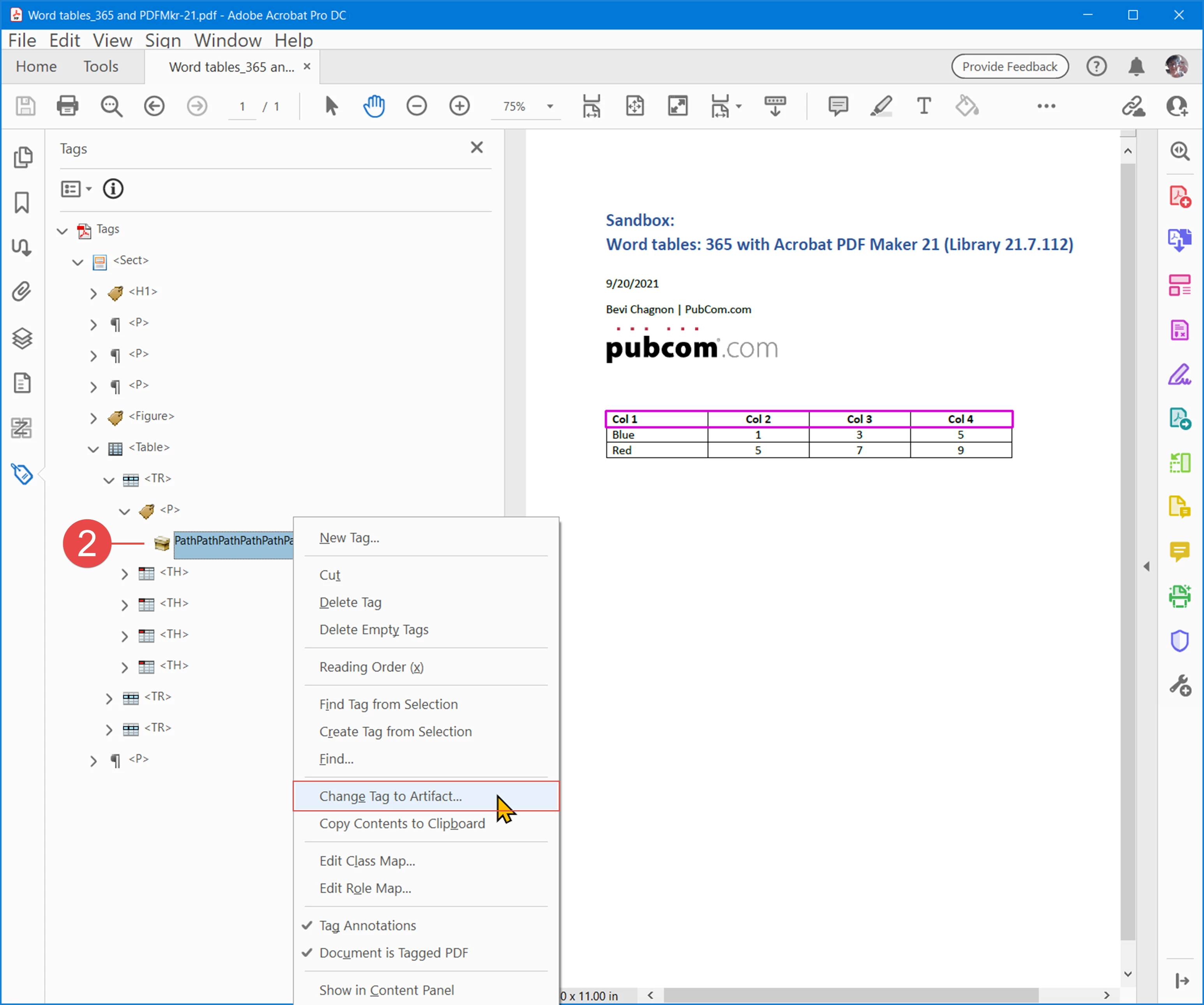Open the Layers panel icon

click(22, 338)
